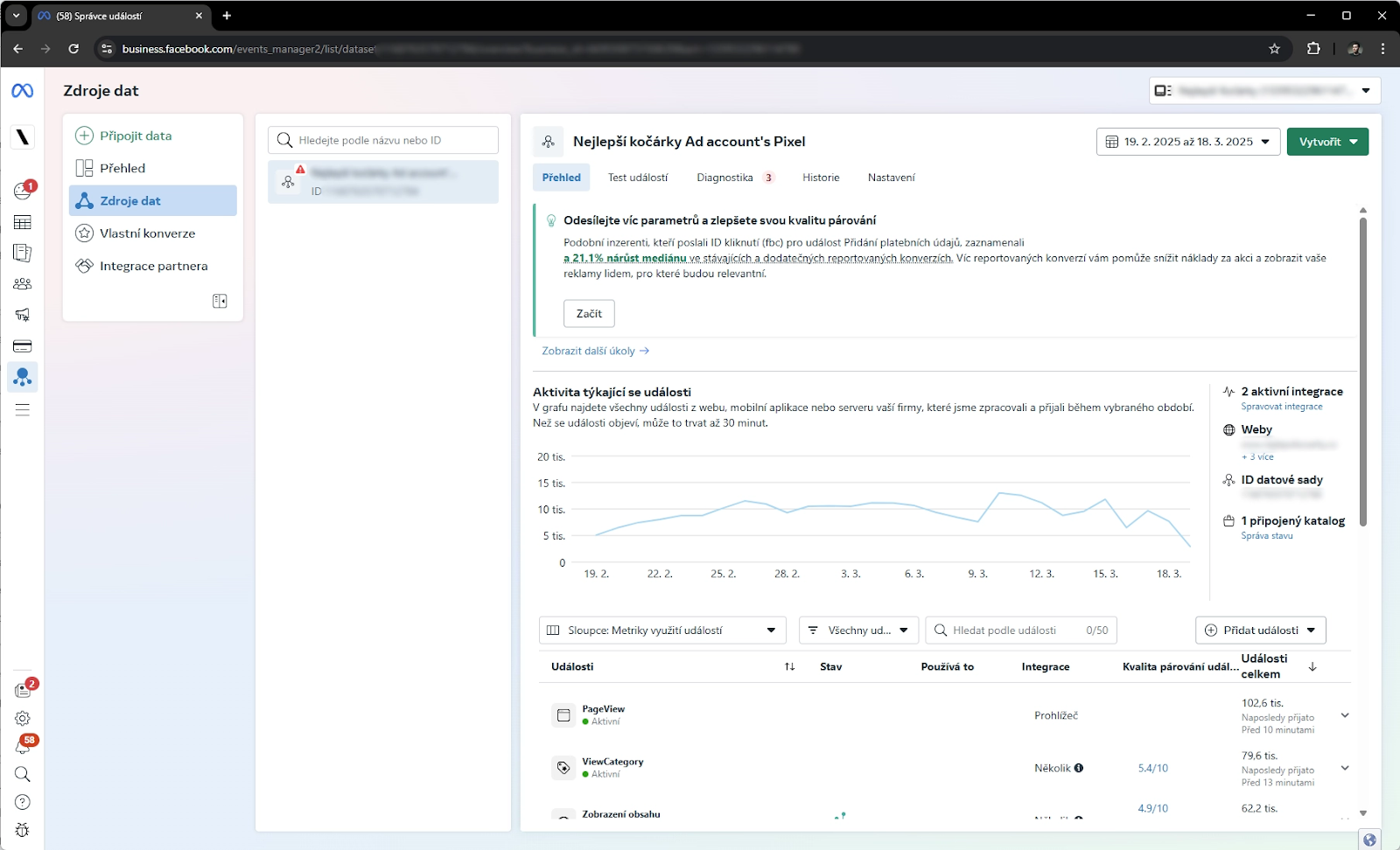Open the date range dropdown

click(x=1188, y=142)
